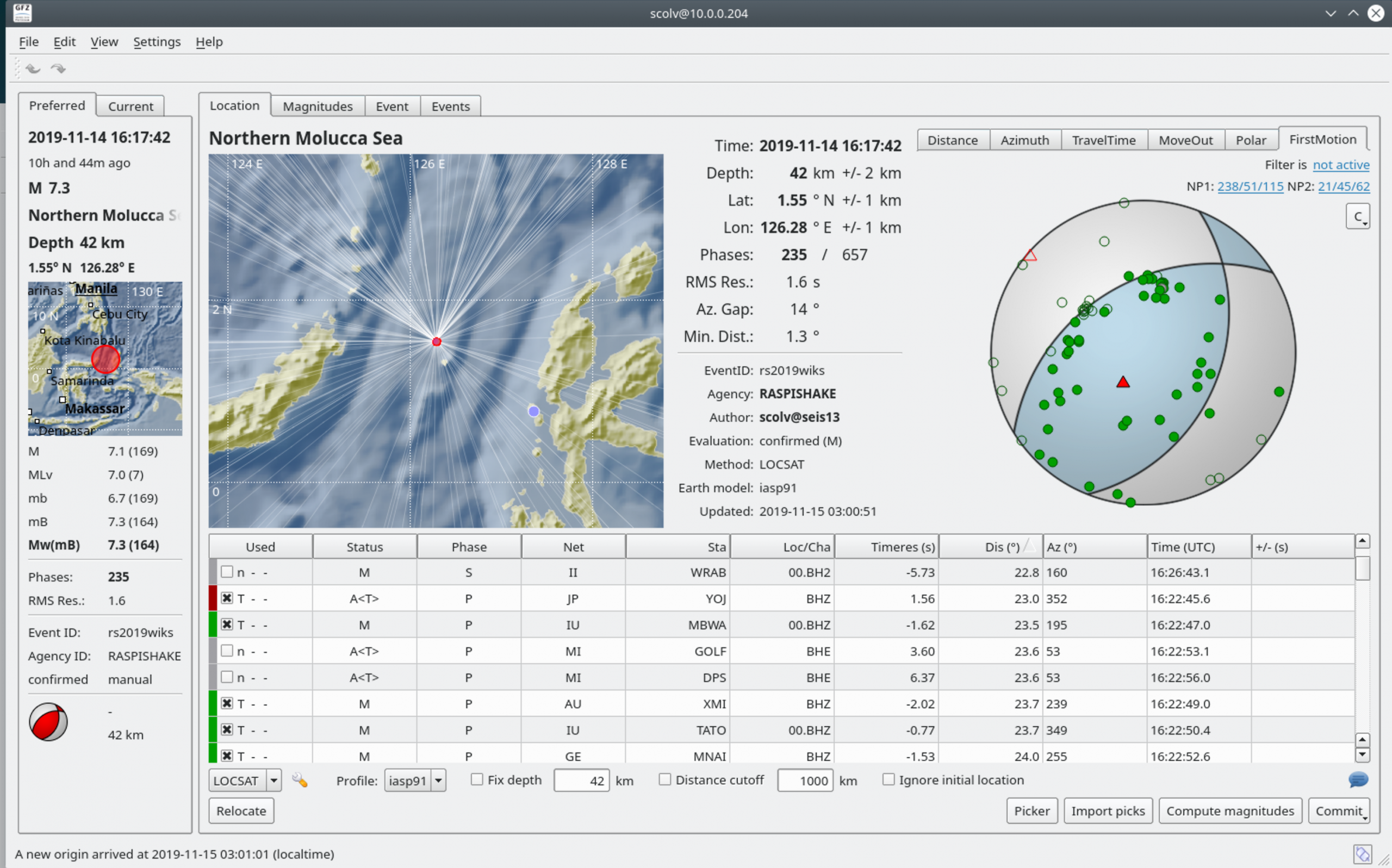Click the arrival table top scroll-up arrow
The height and width of the screenshot is (868, 1392).
coord(1362,541)
